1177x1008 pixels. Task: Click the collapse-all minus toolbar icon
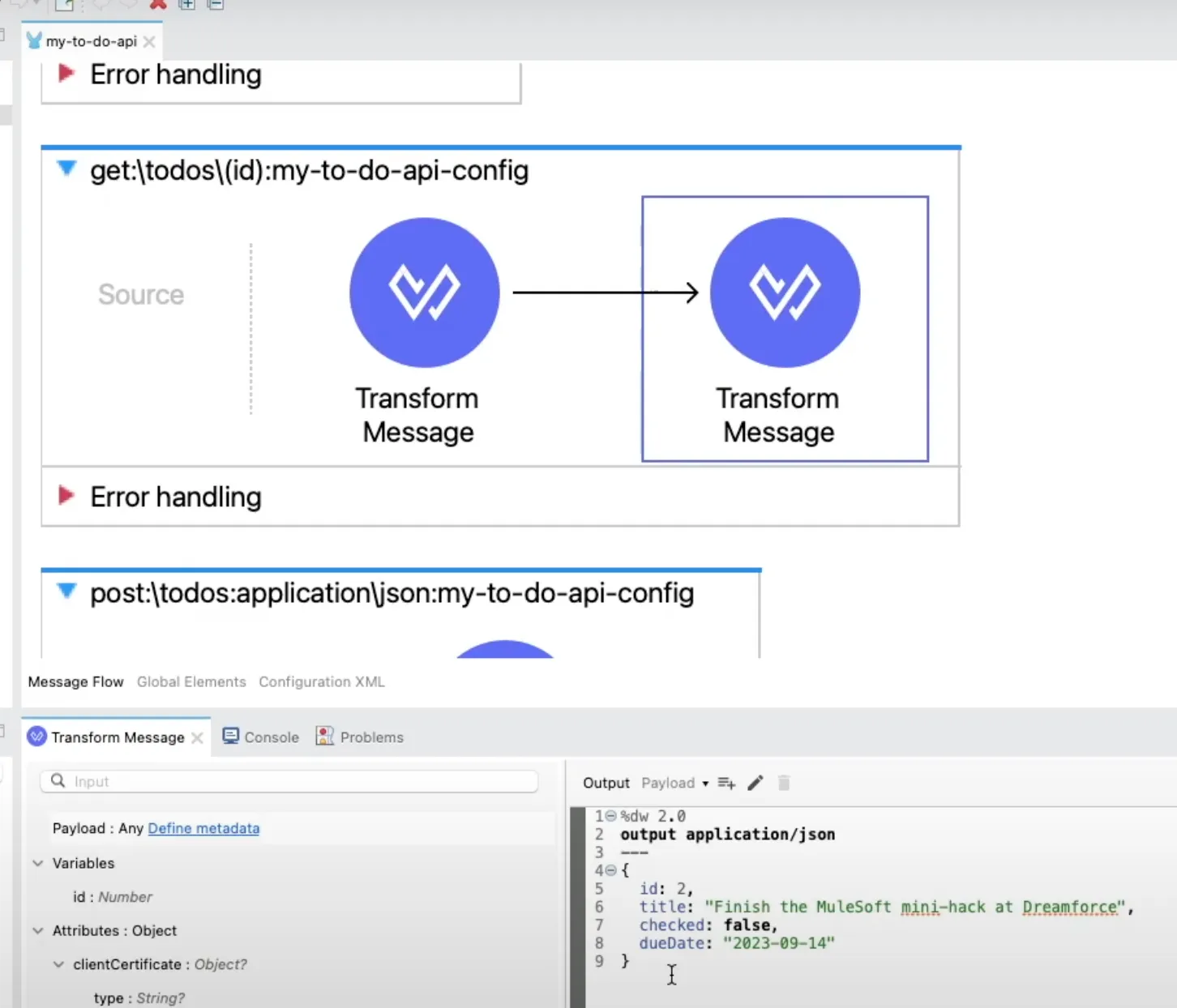pos(216,4)
